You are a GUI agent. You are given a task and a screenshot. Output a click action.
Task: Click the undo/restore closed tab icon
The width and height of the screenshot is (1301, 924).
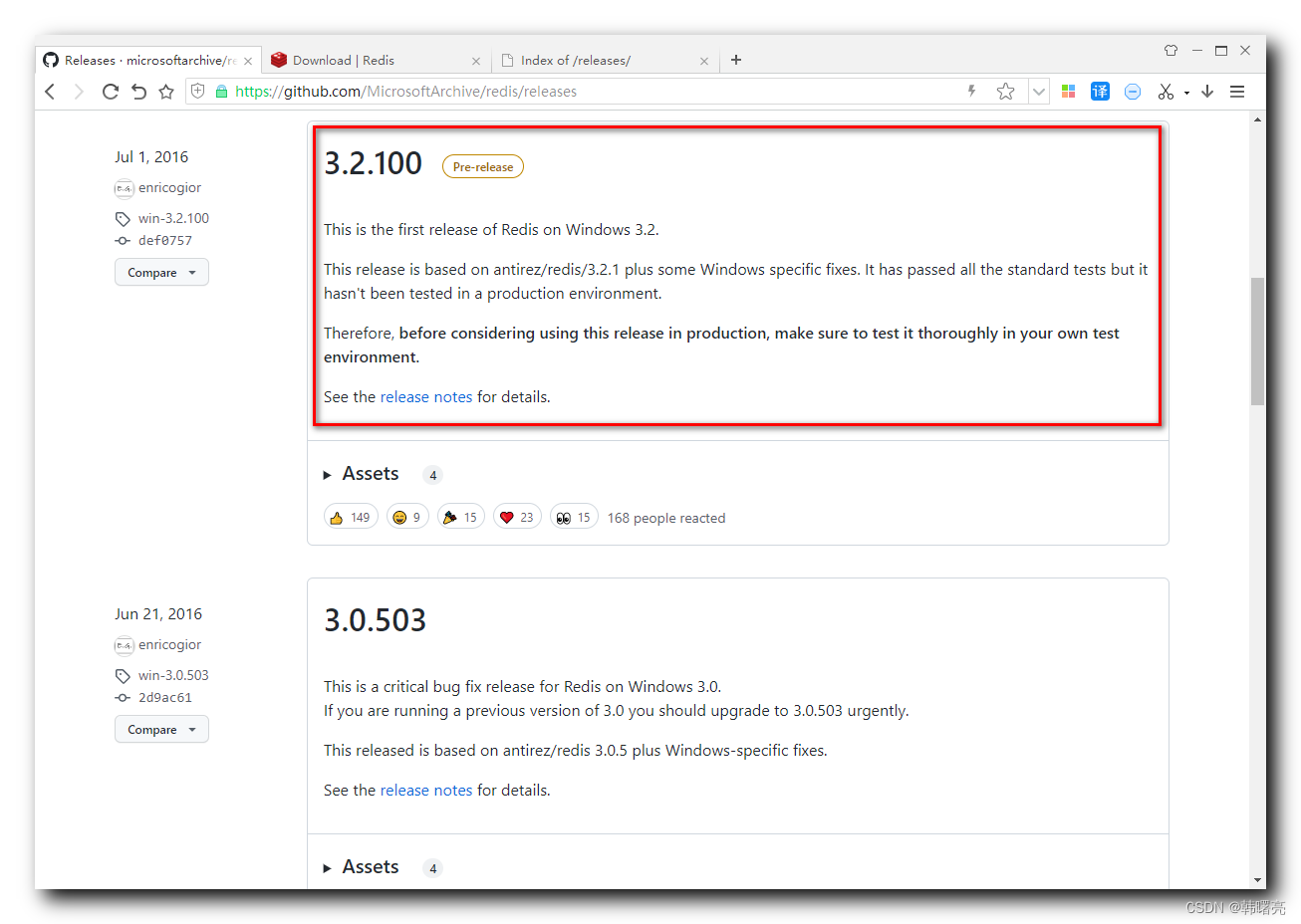[x=138, y=92]
